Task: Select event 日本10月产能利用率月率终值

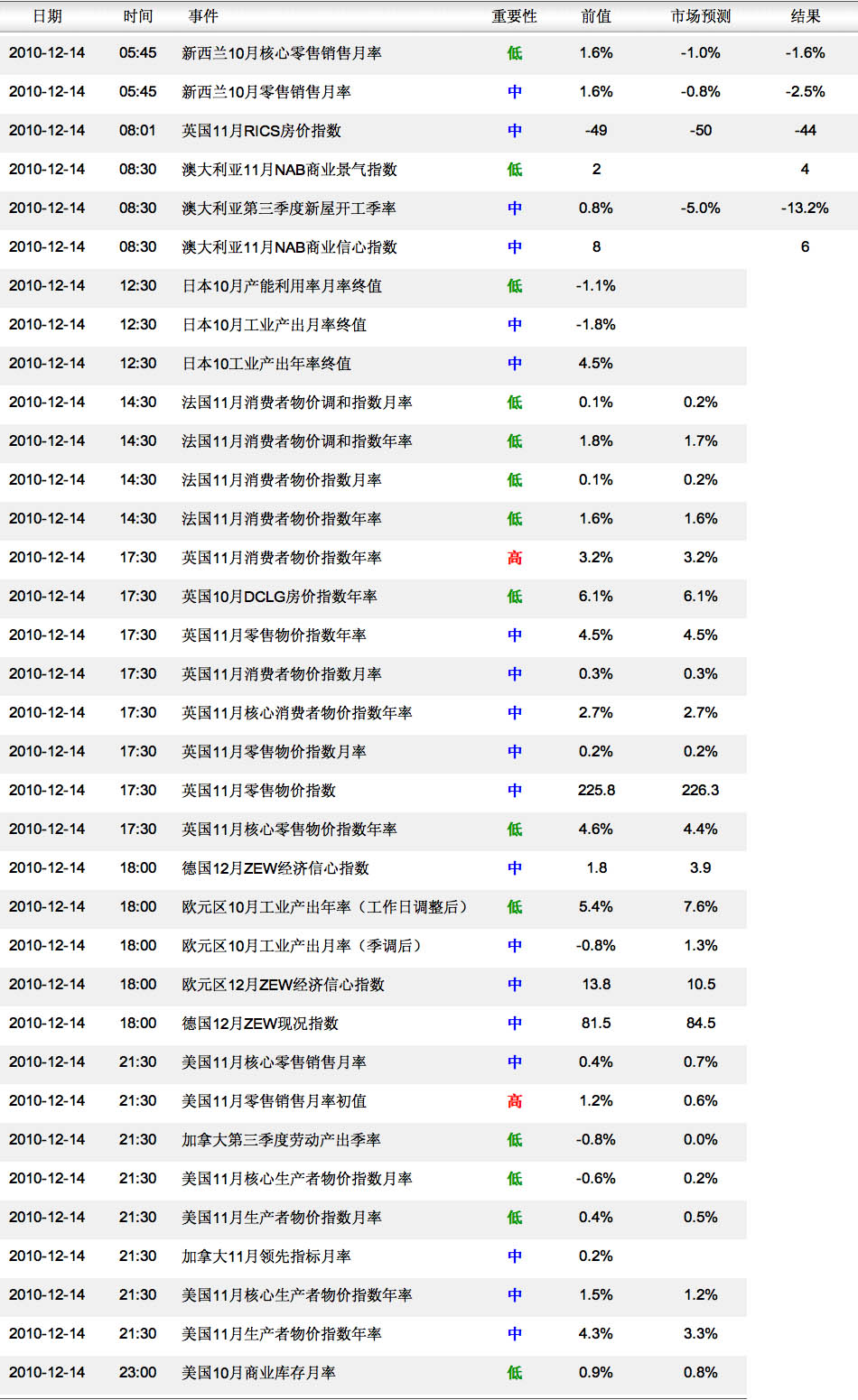Action: (282, 286)
